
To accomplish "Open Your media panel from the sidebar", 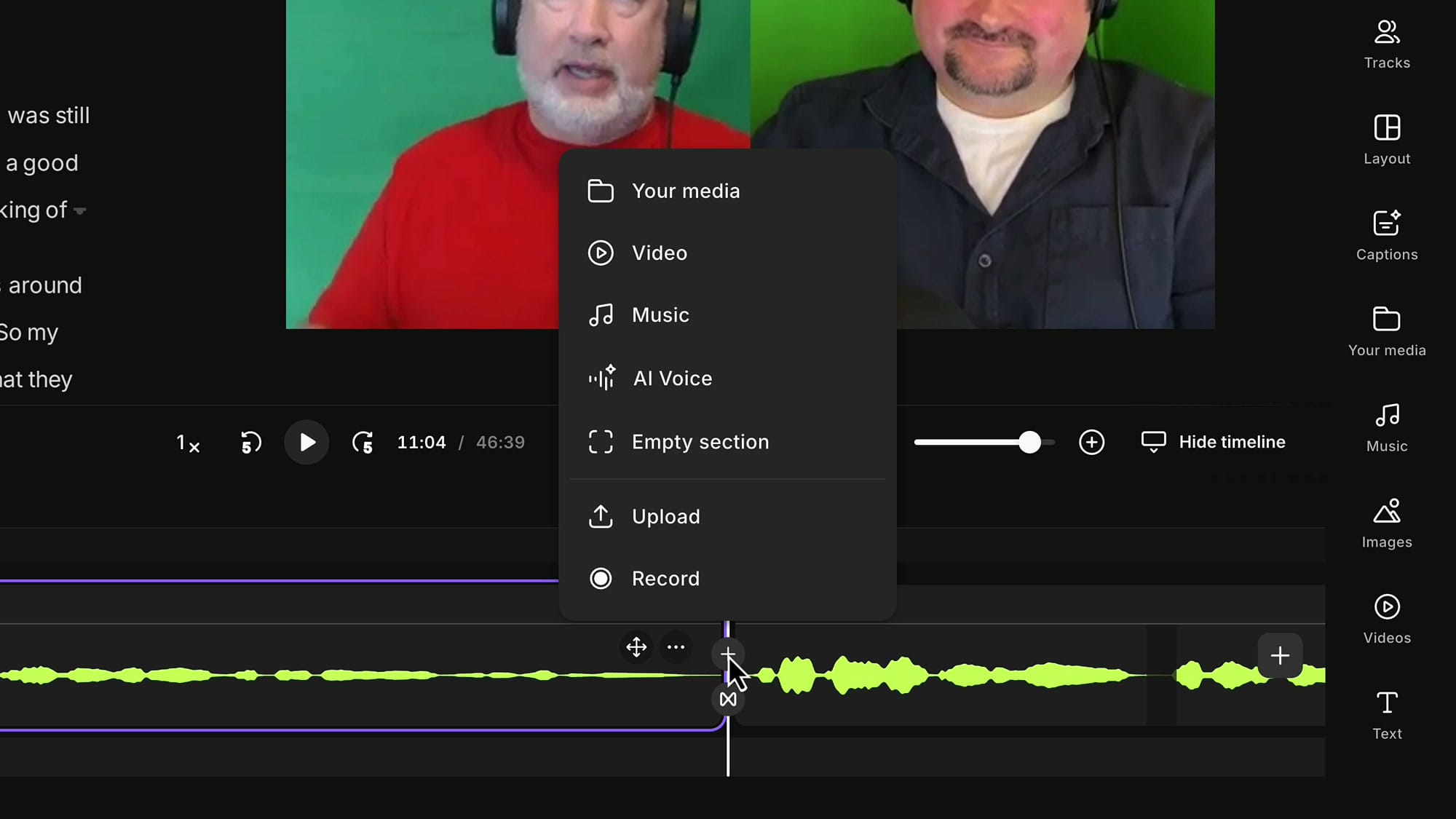I will point(1386,331).
